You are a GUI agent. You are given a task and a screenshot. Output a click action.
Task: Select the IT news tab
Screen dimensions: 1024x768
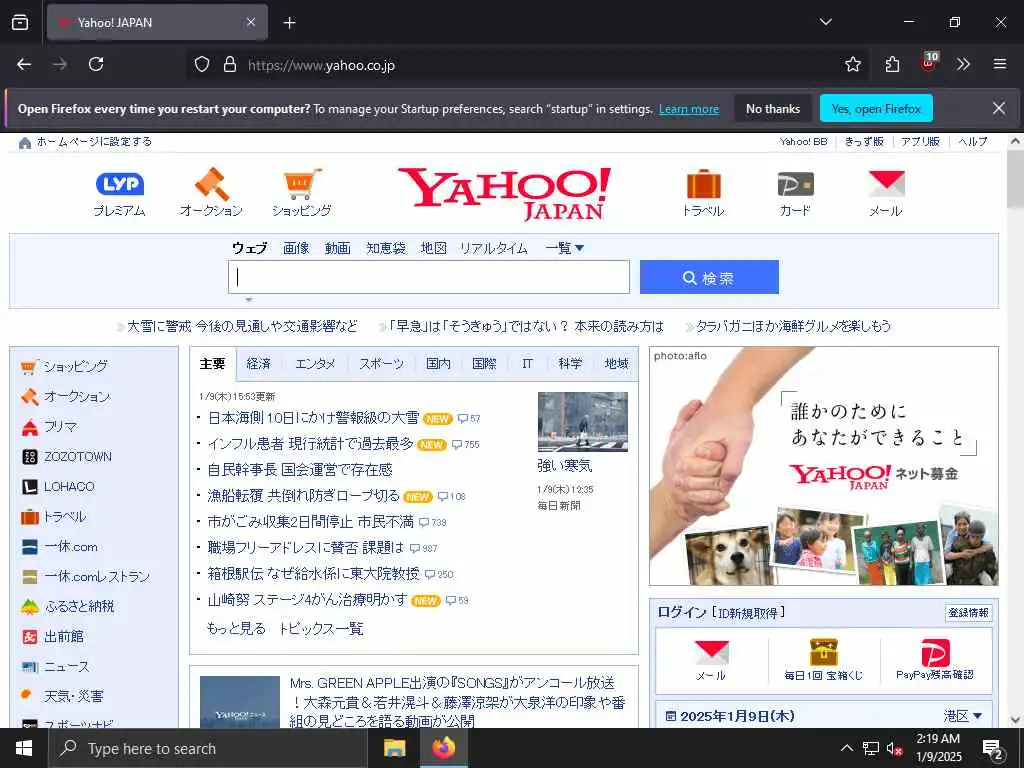[x=528, y=364]
